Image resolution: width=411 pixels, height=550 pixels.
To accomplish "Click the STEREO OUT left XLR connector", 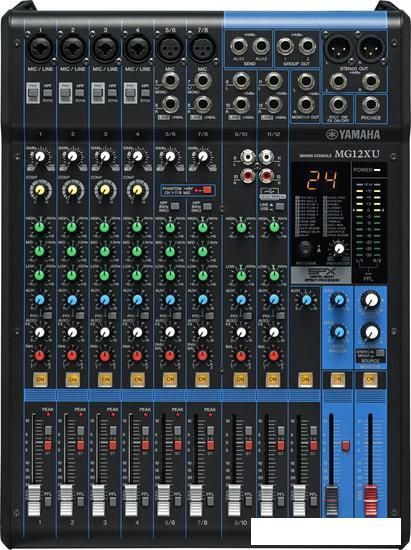I will click(338, 49).
